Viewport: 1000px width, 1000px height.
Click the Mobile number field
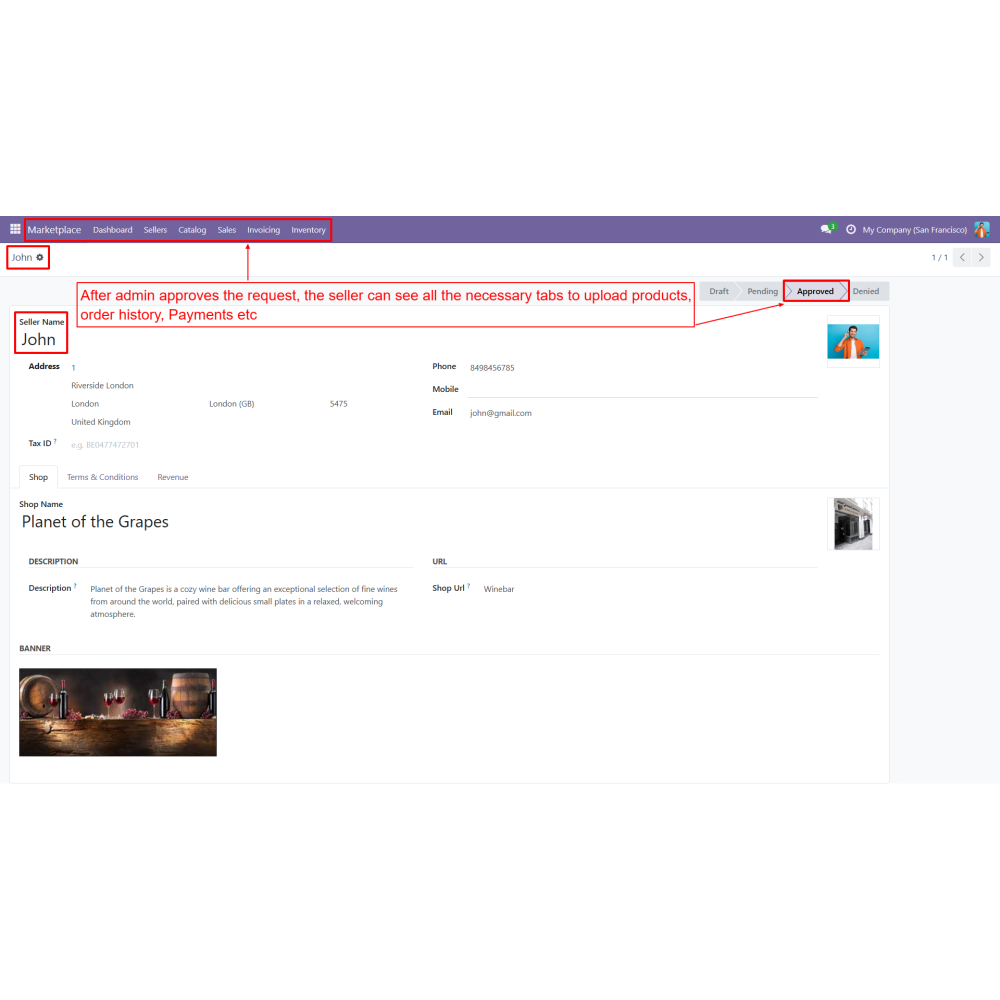point(642,389)
